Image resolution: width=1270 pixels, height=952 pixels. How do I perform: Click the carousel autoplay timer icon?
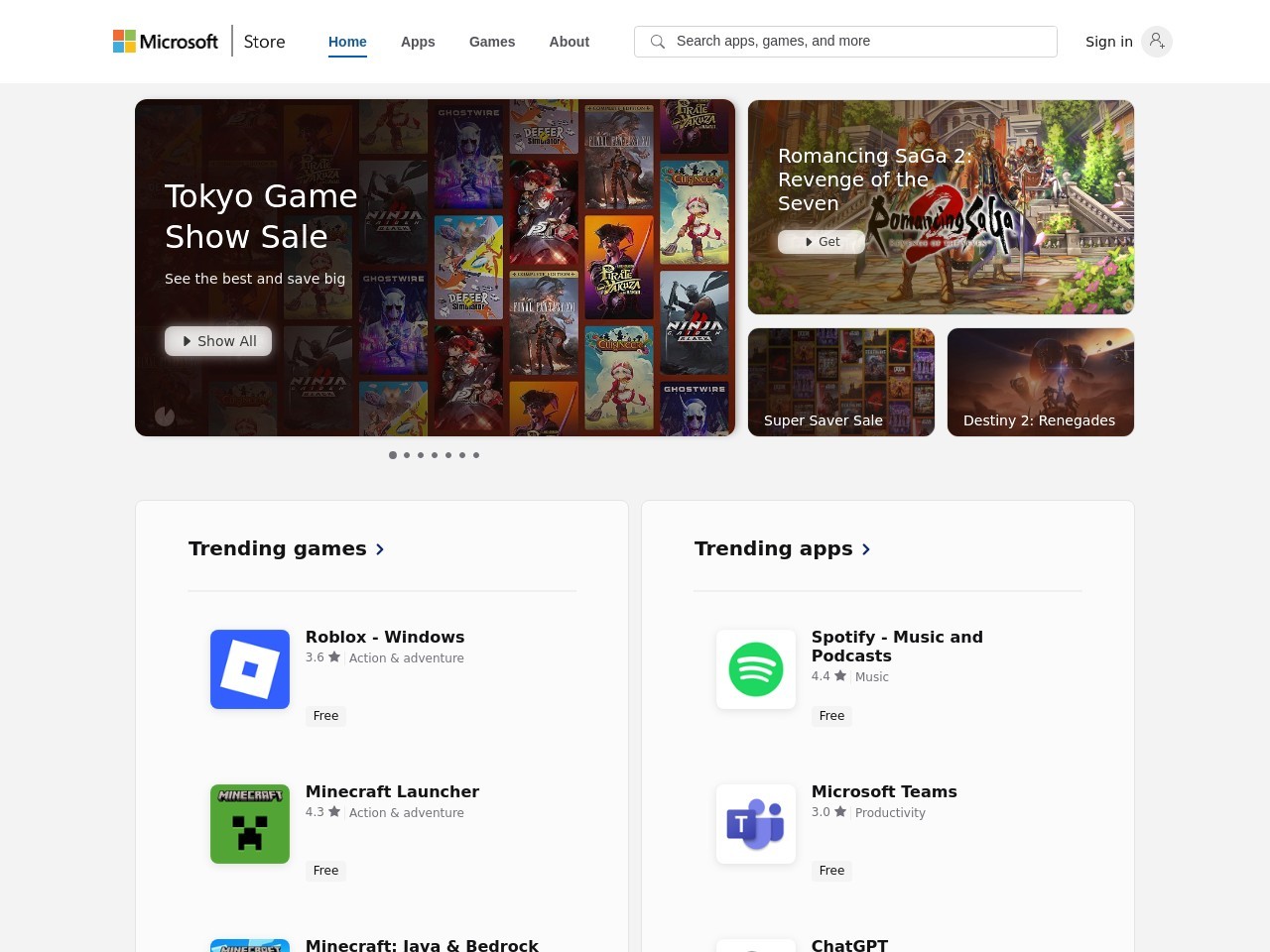click(x=165, y=416)
